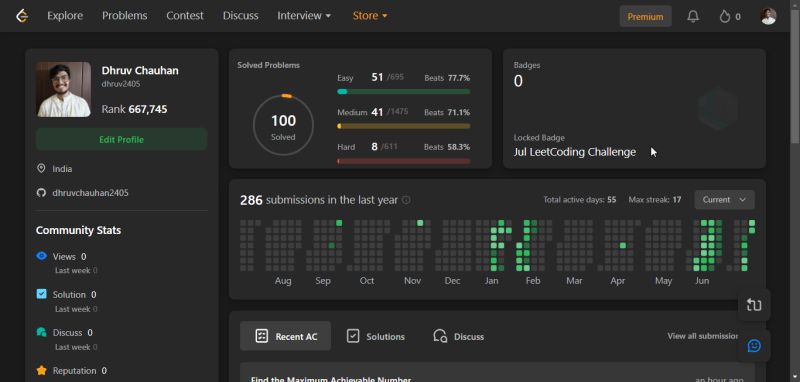This screenshot has height=382, width=800.
Task: Click the Community Stats heading
Action: tap(79, 231)
